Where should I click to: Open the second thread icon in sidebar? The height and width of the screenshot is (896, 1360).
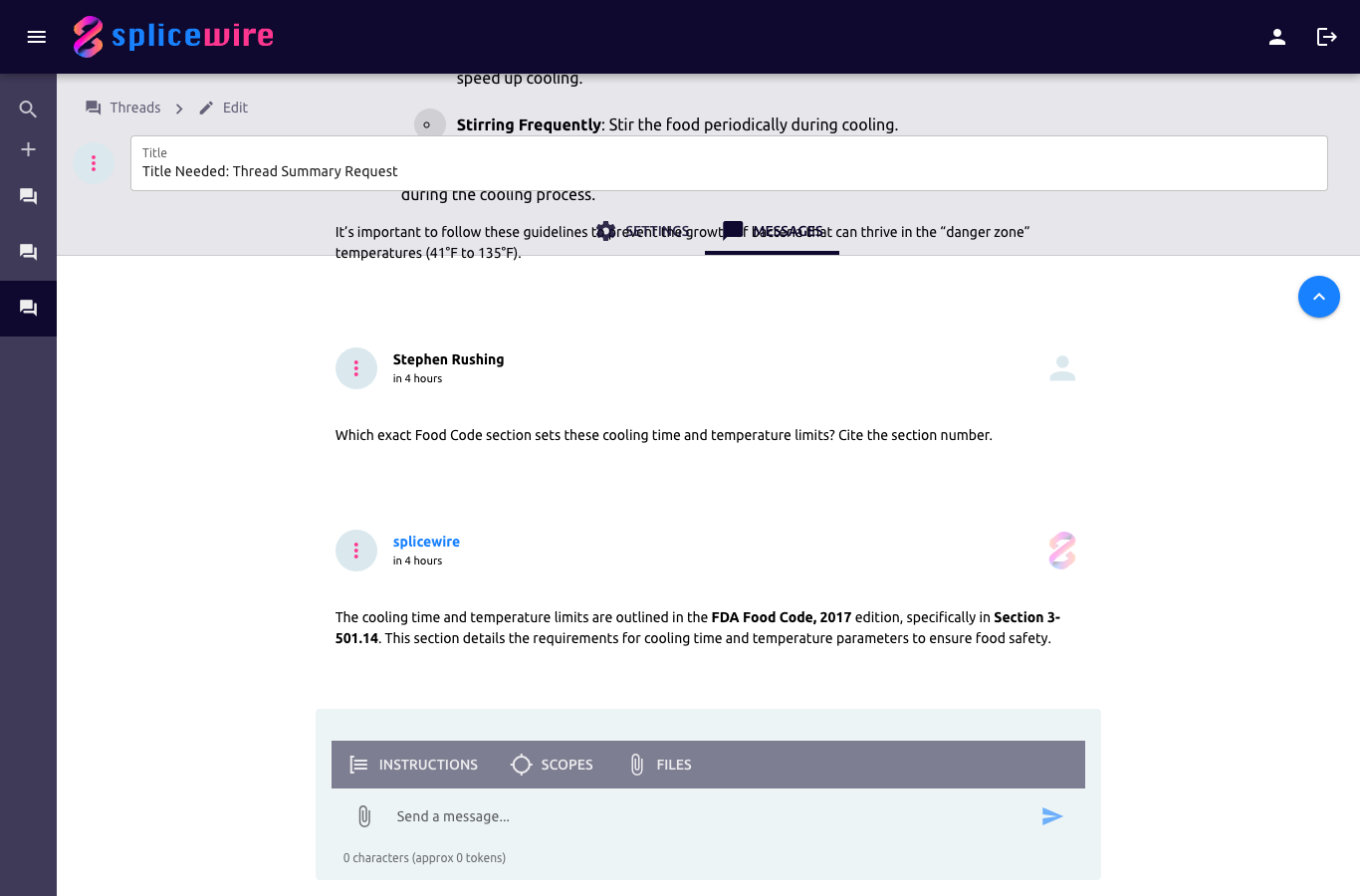pos(28,253)
